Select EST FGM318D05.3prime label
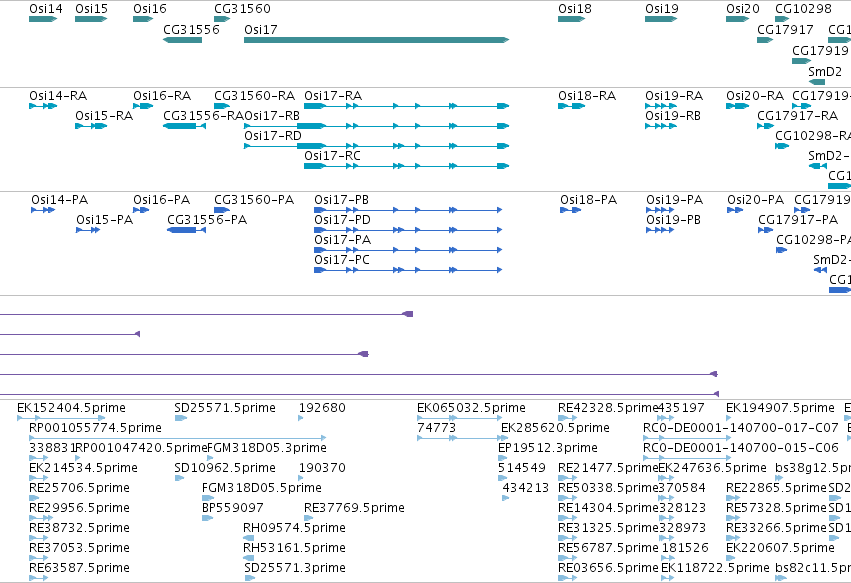 pos(267,448)
